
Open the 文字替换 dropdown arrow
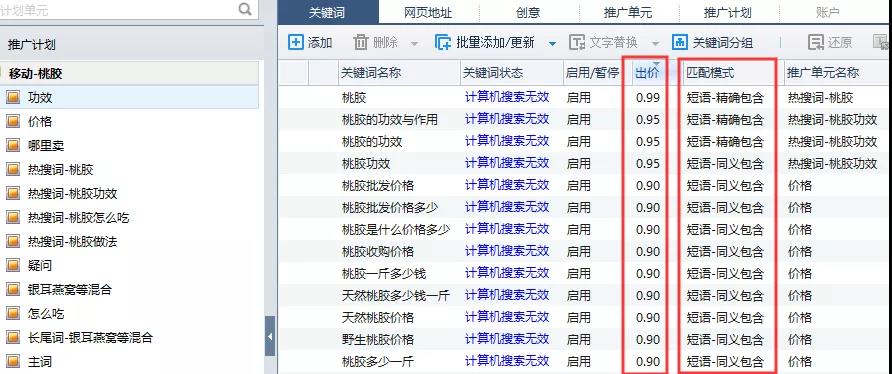pyautogui.click(x=656, y=43)
